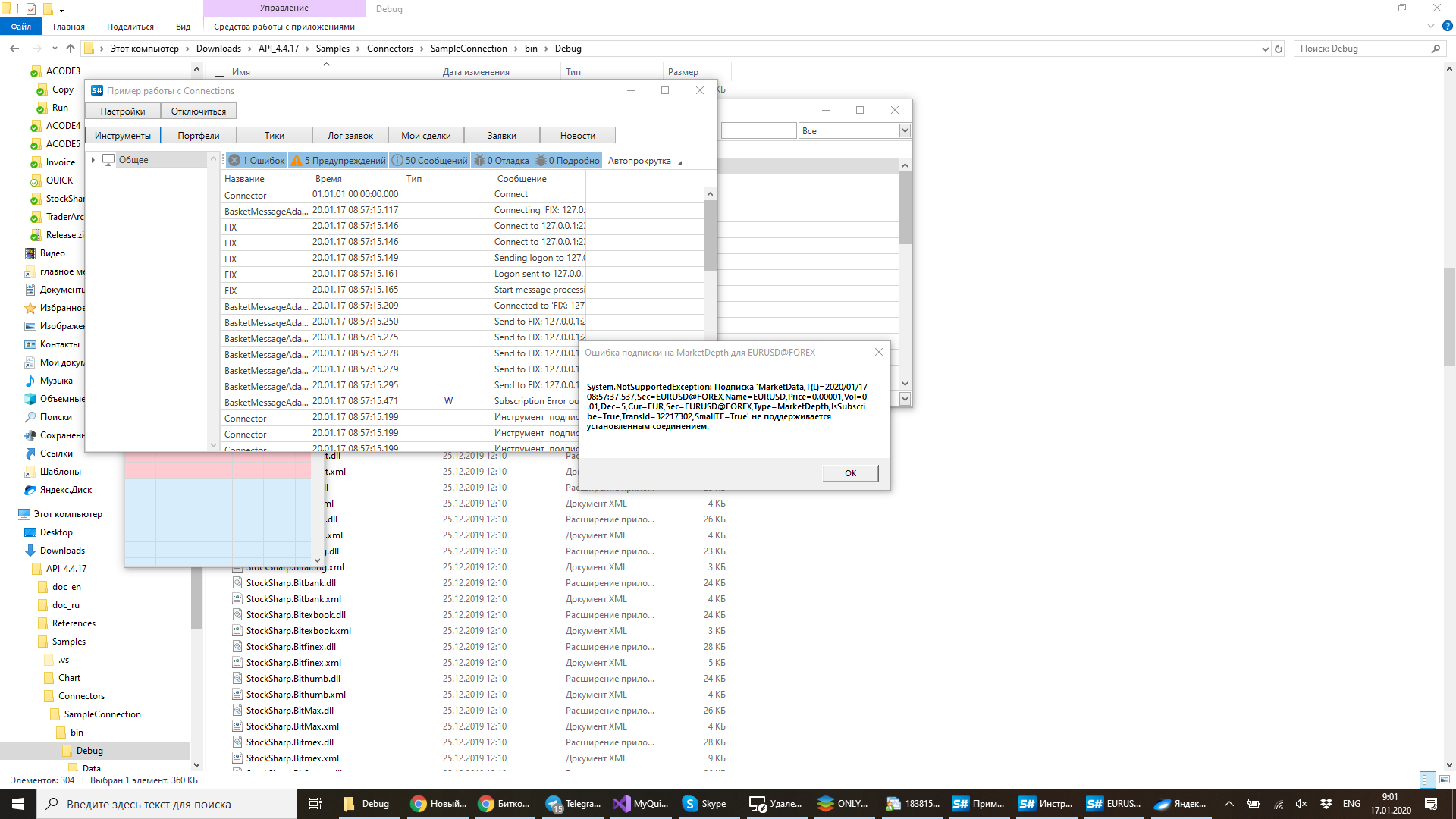Viewport: 1456px width, 819px height.
Task: Open the Все dropdown in the background window
Action: pos(904,130)
